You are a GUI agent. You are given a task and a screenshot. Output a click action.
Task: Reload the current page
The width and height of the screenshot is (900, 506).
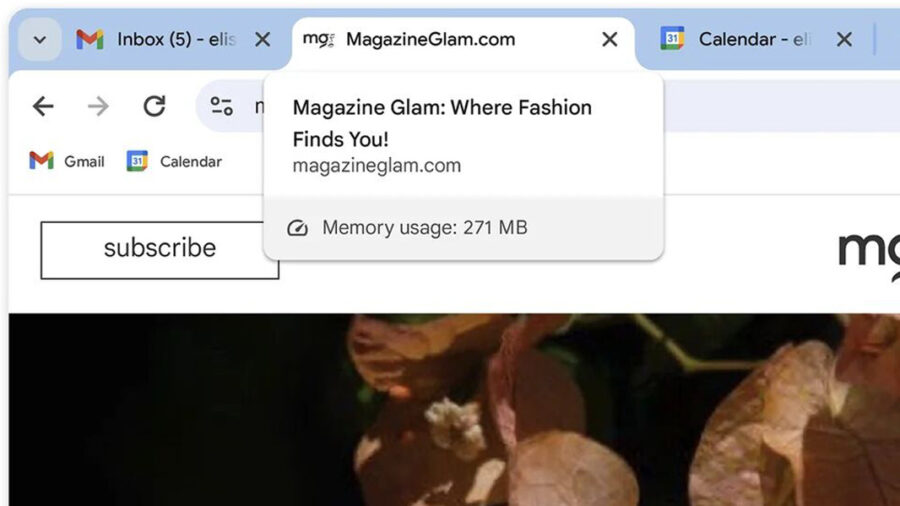154,106
